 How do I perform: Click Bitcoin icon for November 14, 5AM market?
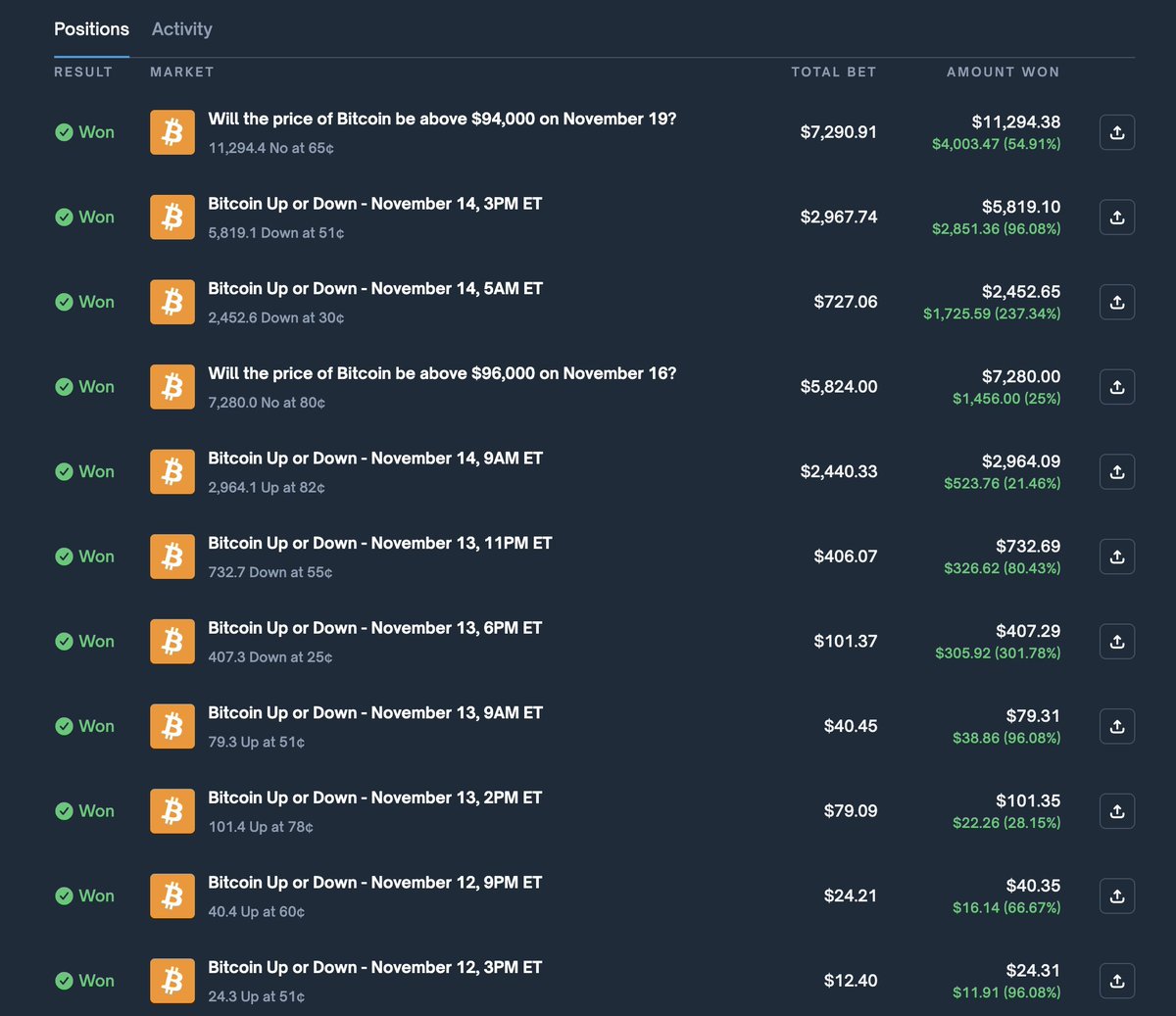coord(172,302)
